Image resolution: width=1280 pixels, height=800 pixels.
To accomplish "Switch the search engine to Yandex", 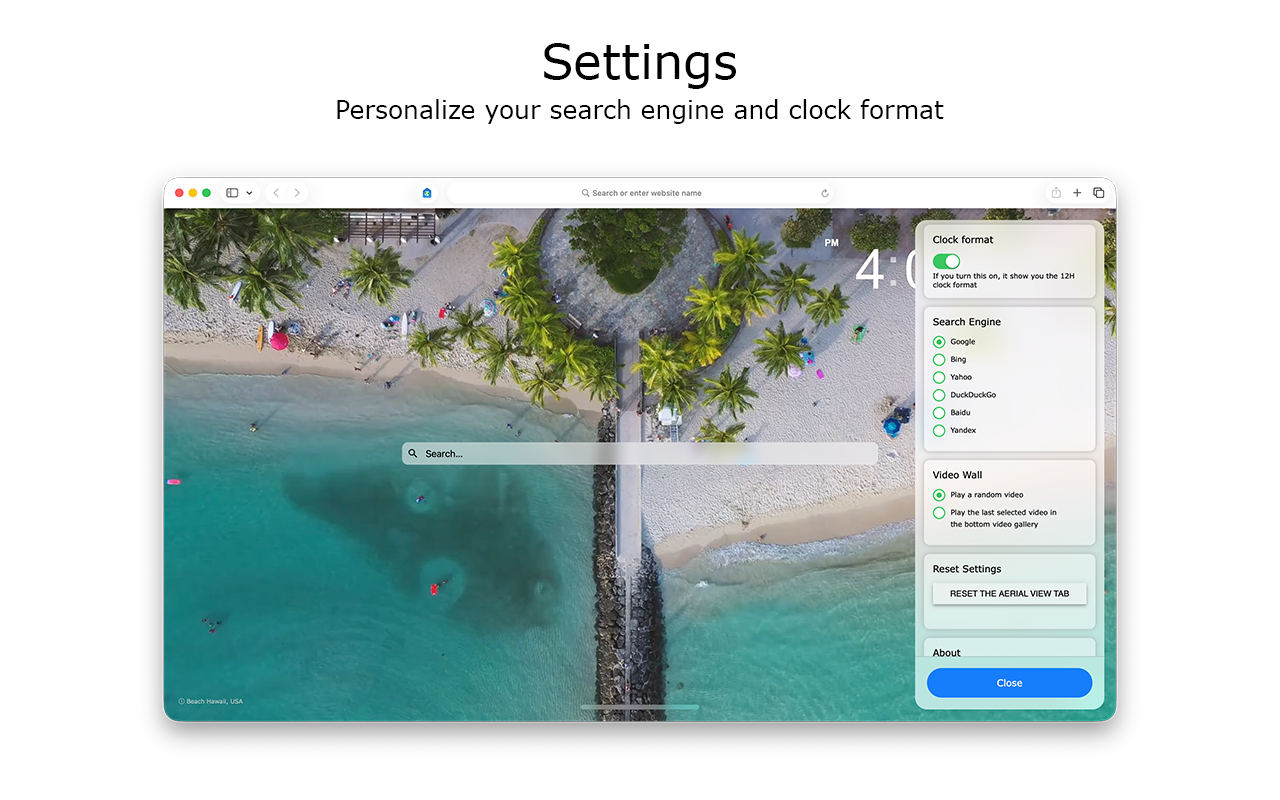I will pyautogui.click(x=939, y=430).
